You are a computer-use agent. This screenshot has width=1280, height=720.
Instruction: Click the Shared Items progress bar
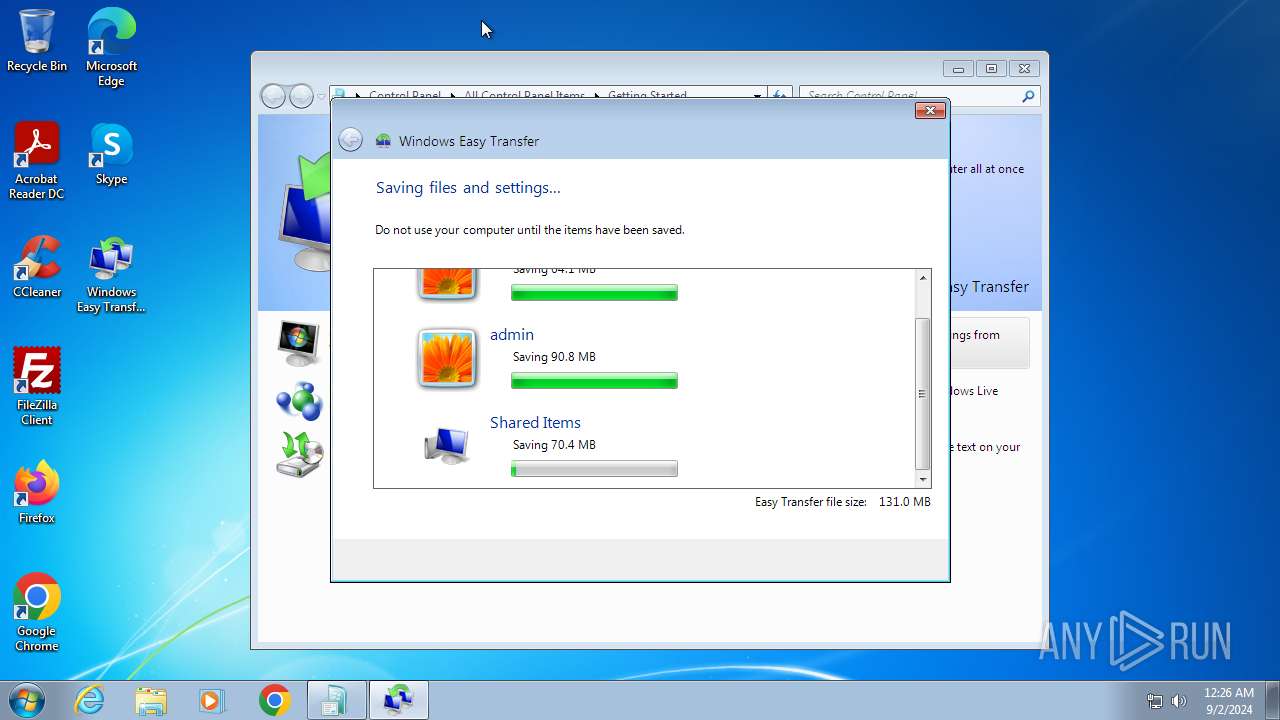(594, 469)
